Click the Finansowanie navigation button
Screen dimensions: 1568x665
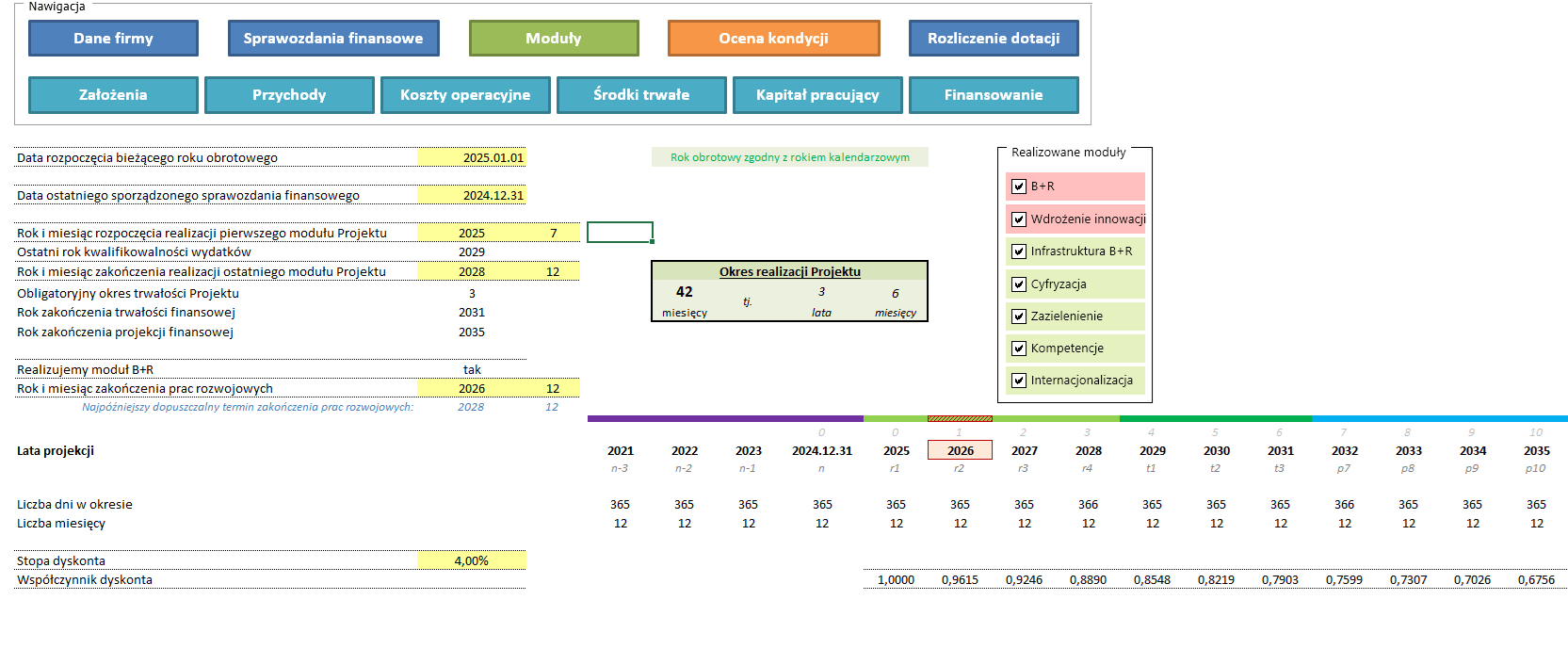[994, 95]
